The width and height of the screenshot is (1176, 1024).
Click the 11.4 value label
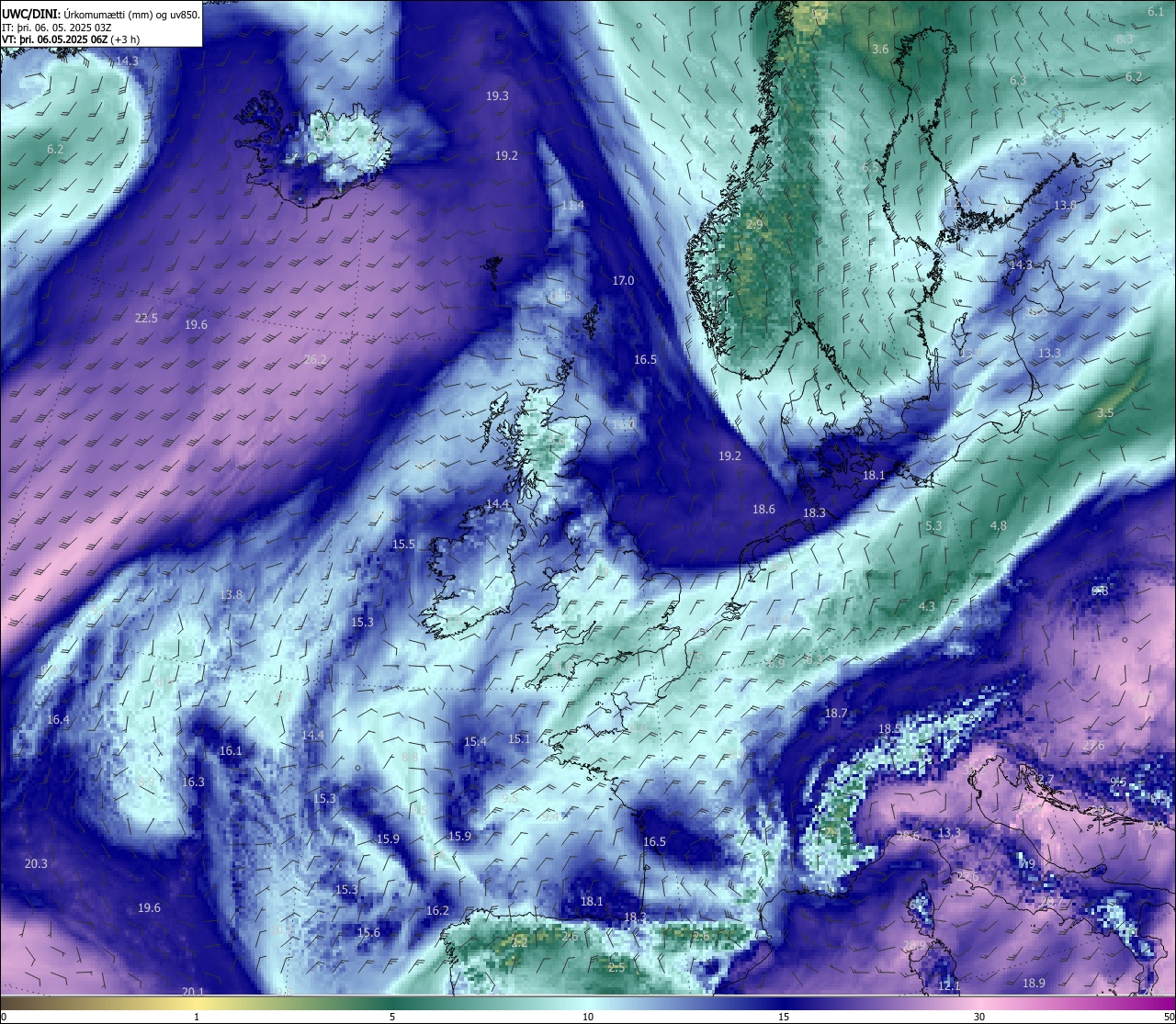(572, 206)
